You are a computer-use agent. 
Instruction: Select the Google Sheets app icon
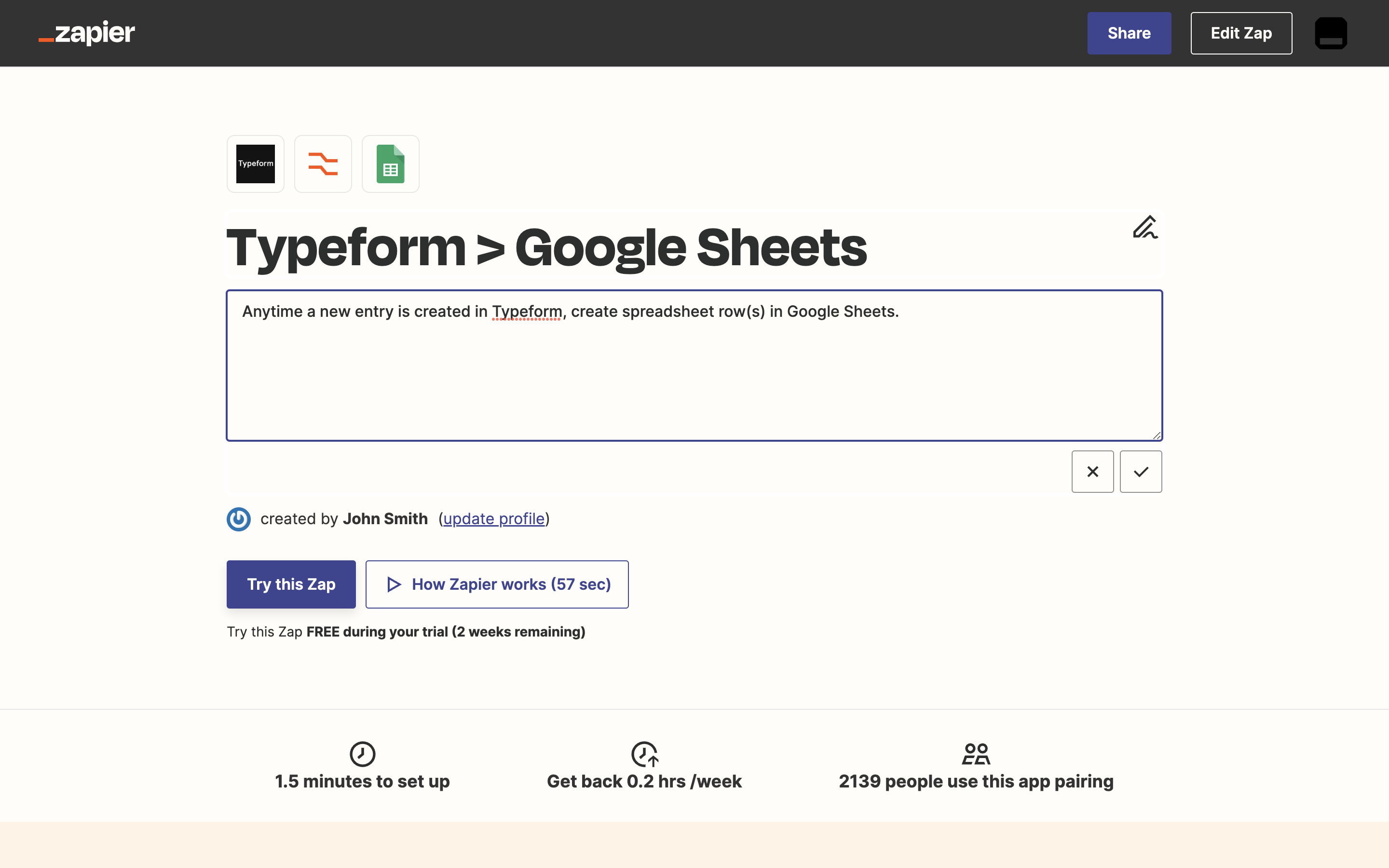(x=390, y=163)
